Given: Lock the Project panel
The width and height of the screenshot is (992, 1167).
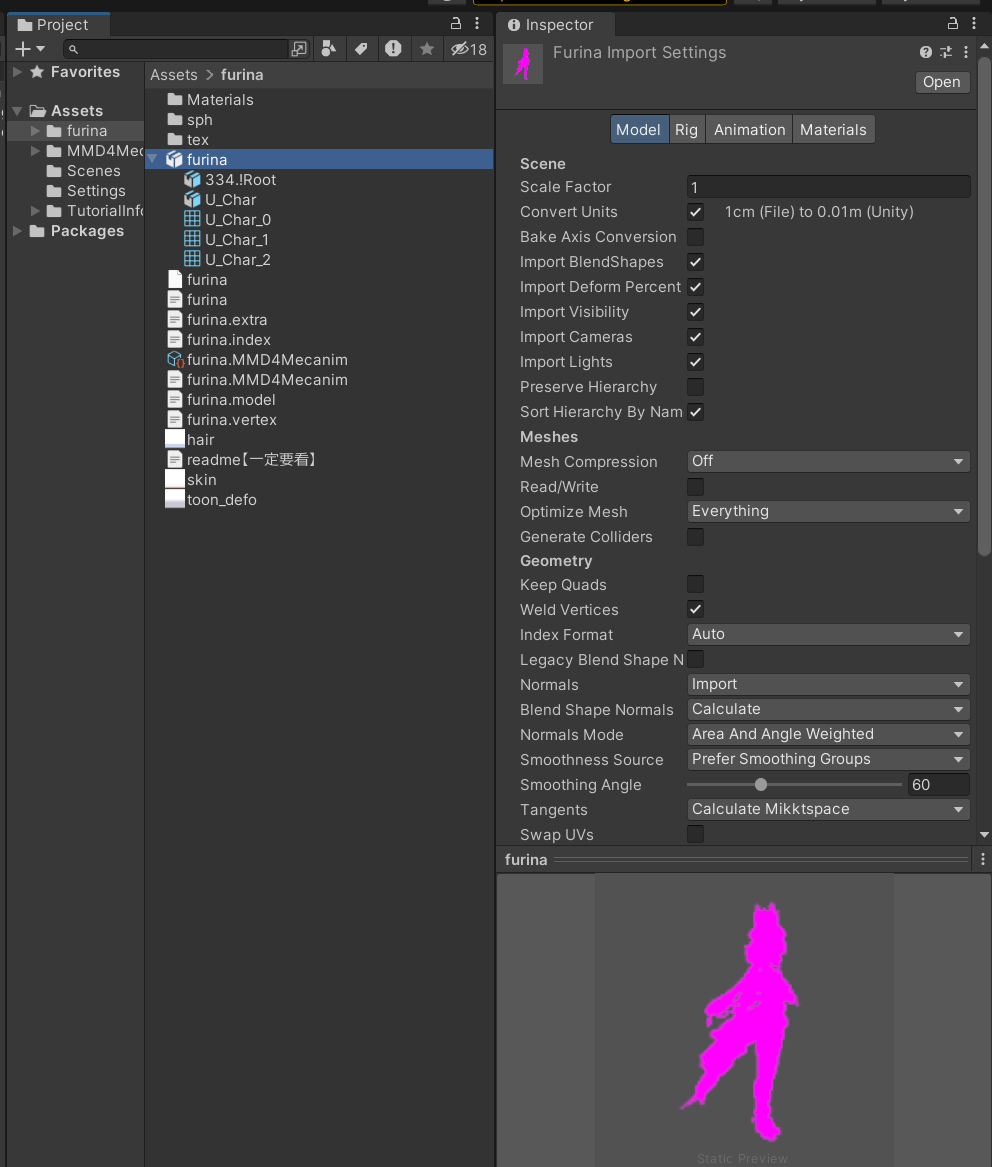Looking at the screenshot, I should pyautogui.click(x=455, y=24).
